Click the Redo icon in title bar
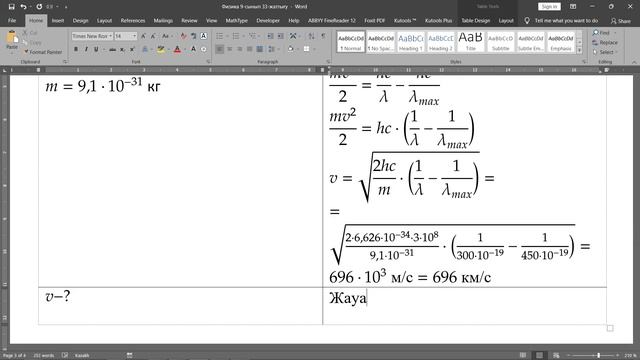Viewport: 640px width, 360px height. click(x=39, y=7)
